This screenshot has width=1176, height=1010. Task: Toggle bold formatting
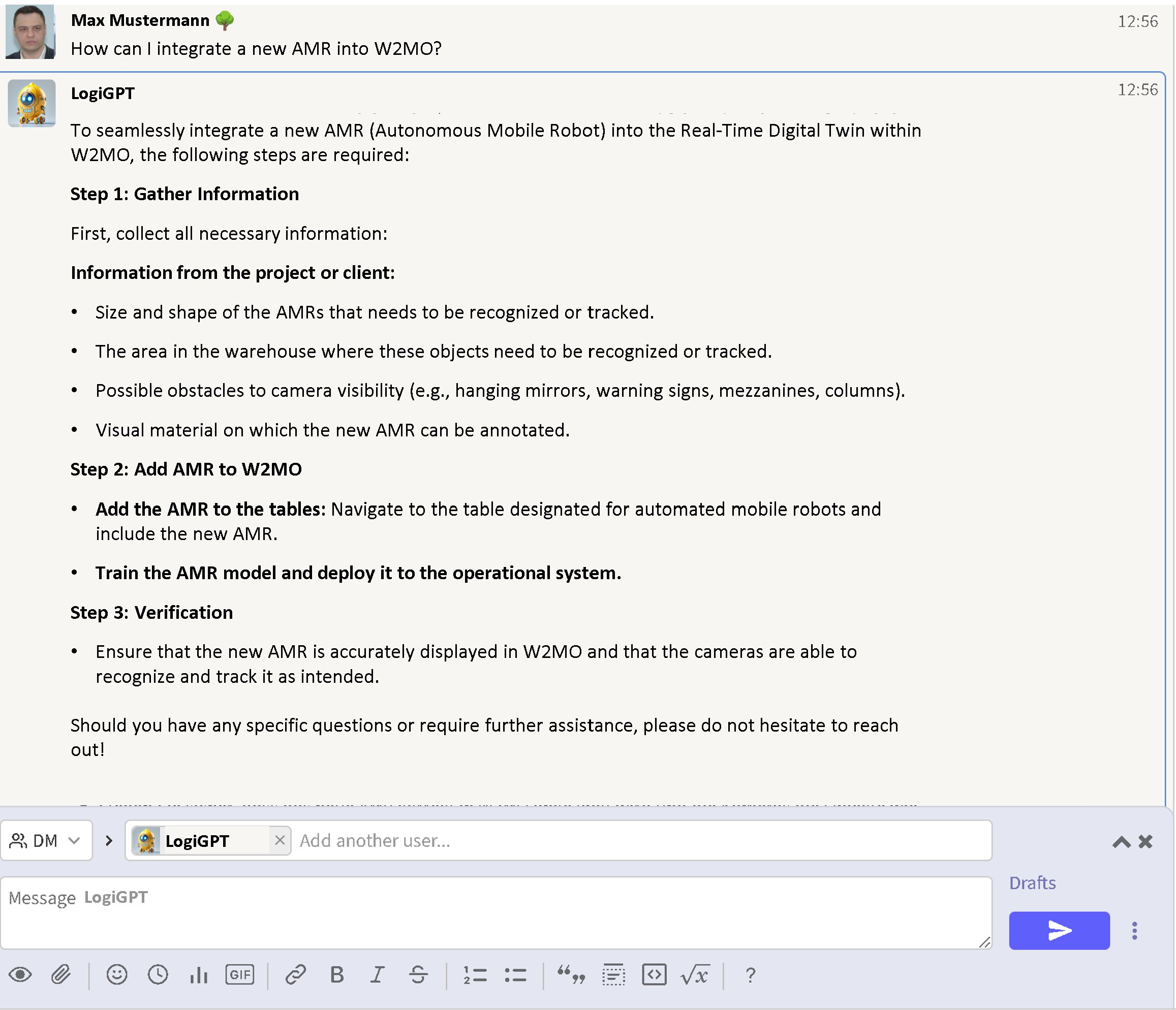point(336,975)
